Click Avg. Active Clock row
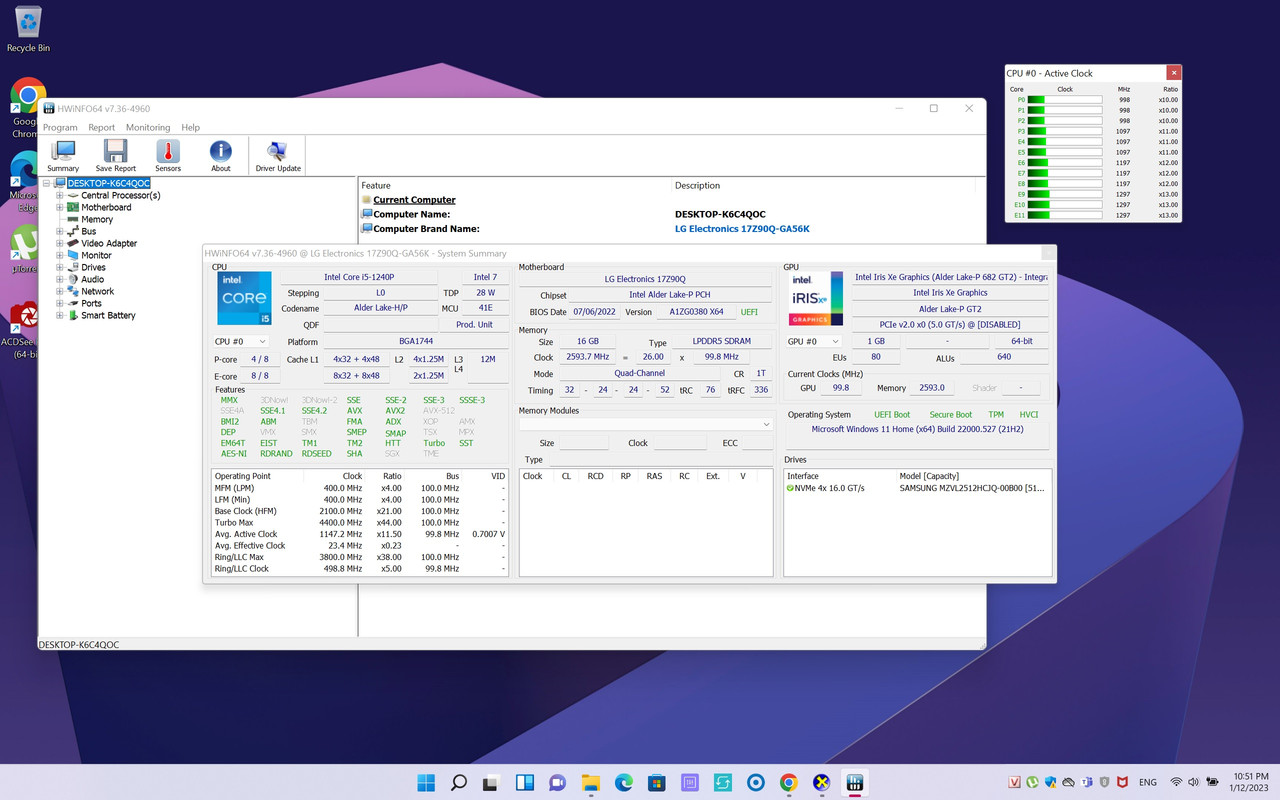Screen dimensions: 1280x800 (x=360, y=534)
